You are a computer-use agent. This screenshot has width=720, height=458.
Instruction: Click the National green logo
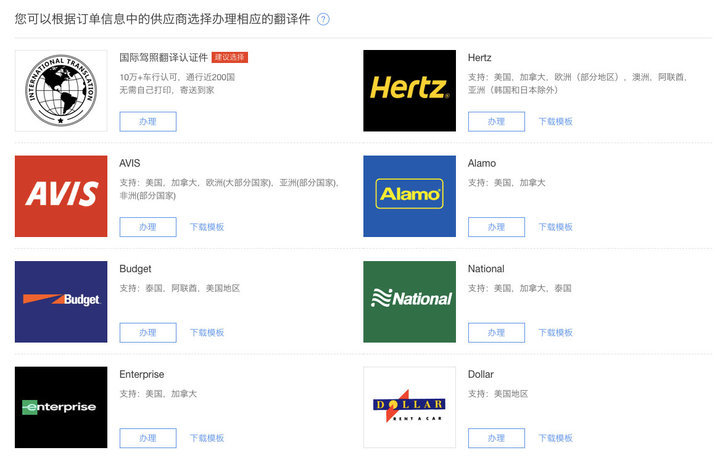pos(410,302)
